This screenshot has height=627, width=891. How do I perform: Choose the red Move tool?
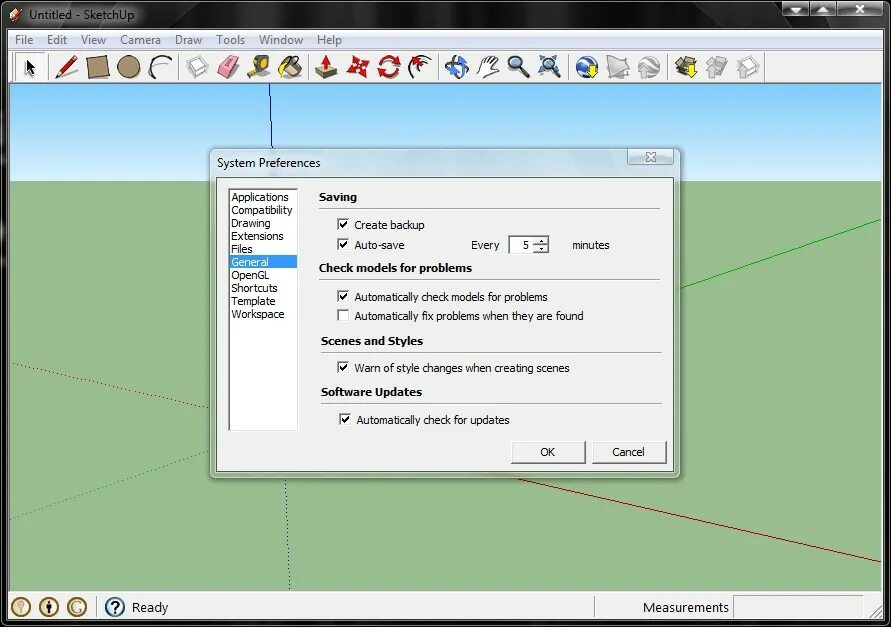point(357,67)
